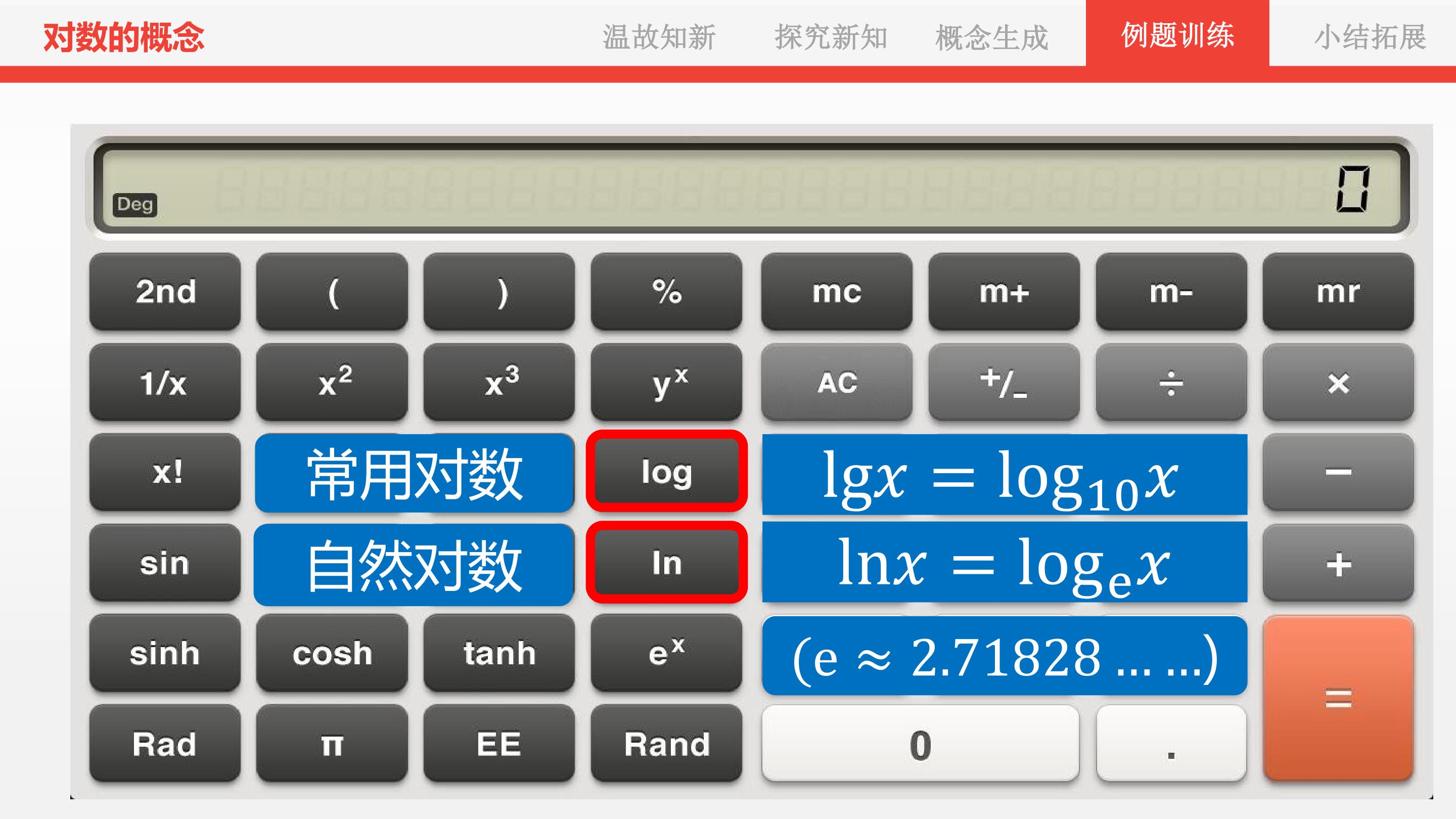This screenshot has height=819, width=1456.
Task: Click the 自然对数 blue label
Action: pyautogui.click(x=415, y=565)
